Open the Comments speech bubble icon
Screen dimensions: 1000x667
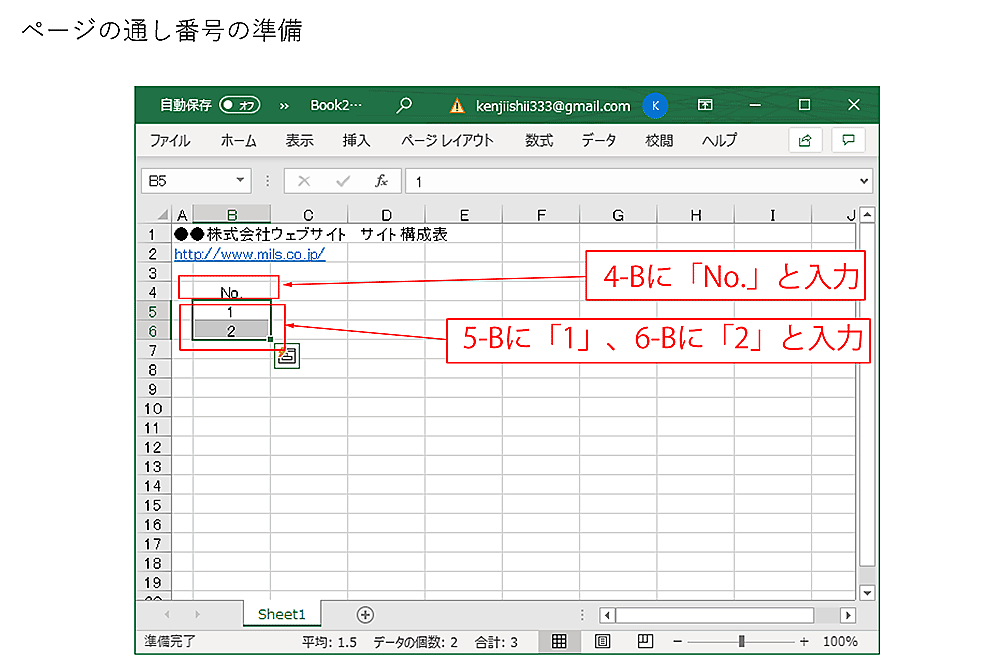[x=848, y=141]
